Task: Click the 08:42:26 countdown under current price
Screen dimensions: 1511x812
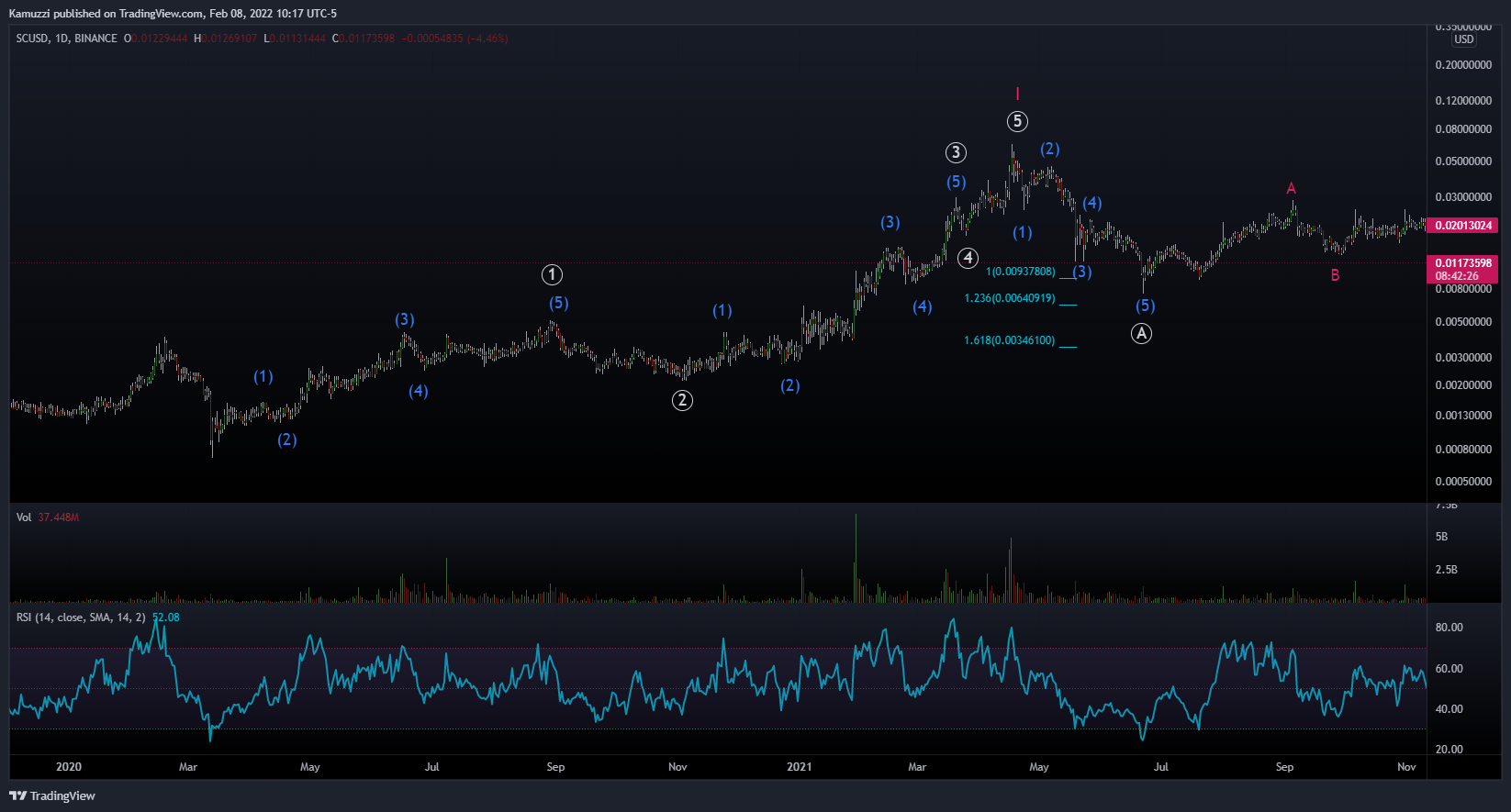Action: point(1457,276)
